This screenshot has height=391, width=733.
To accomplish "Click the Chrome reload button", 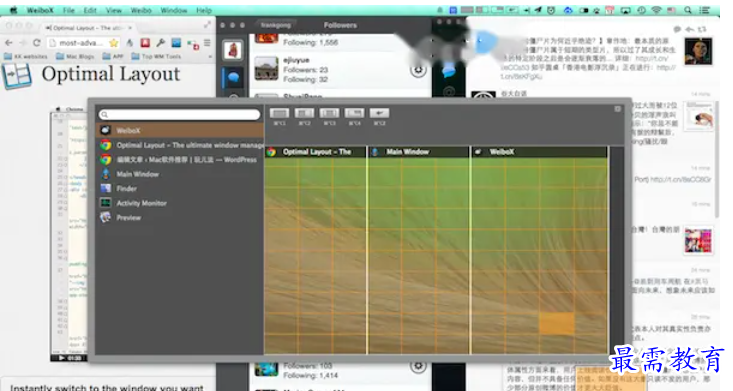I will [x=36, y=43].
